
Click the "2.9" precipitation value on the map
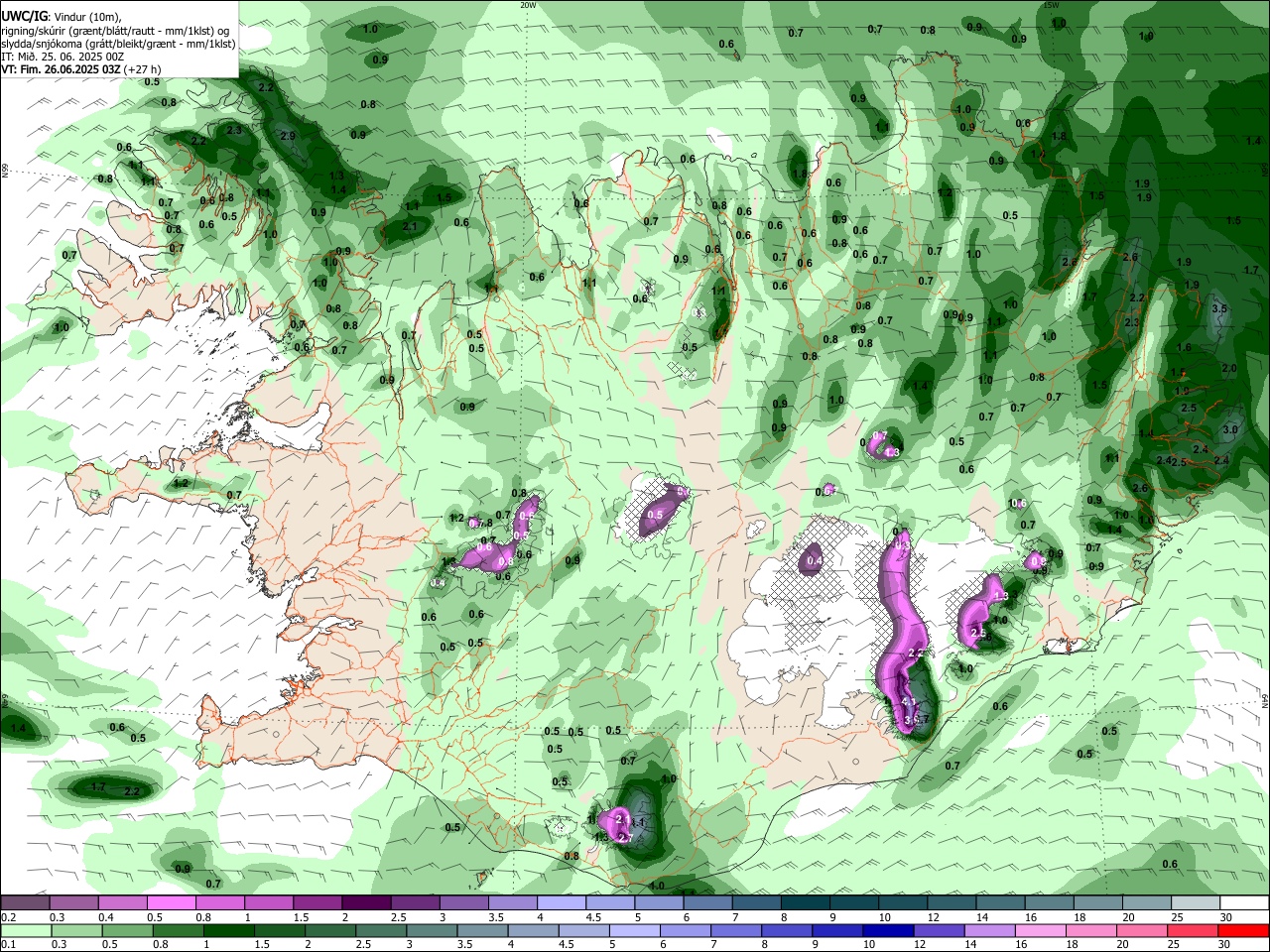288,136
